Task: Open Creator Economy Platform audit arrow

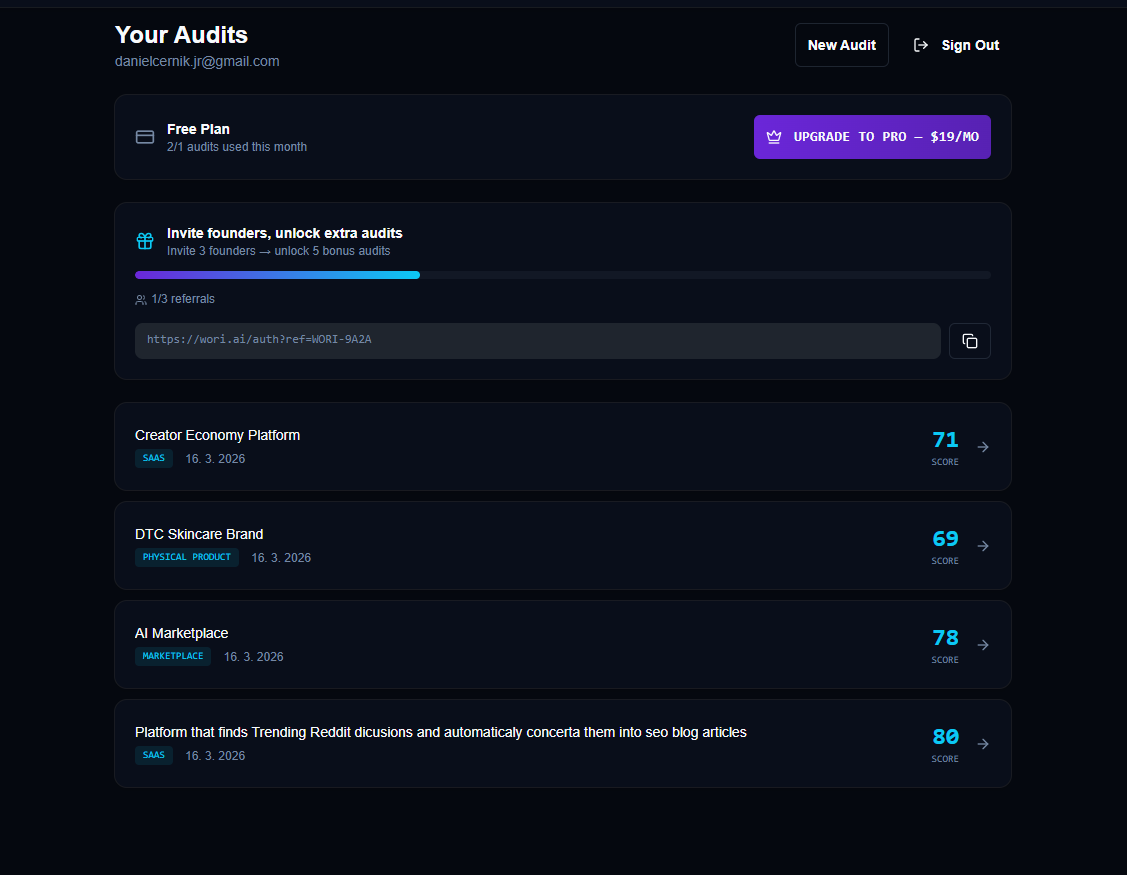Action: click(x=983, y=447)
